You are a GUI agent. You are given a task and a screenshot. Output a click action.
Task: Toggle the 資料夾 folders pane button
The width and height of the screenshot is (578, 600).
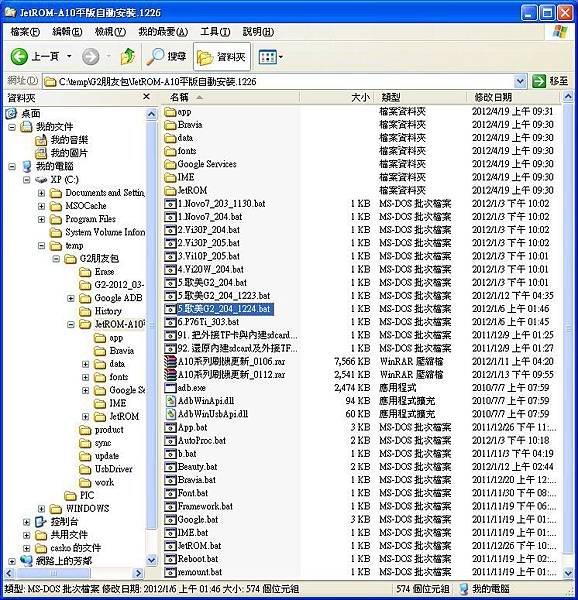(221, 57)
